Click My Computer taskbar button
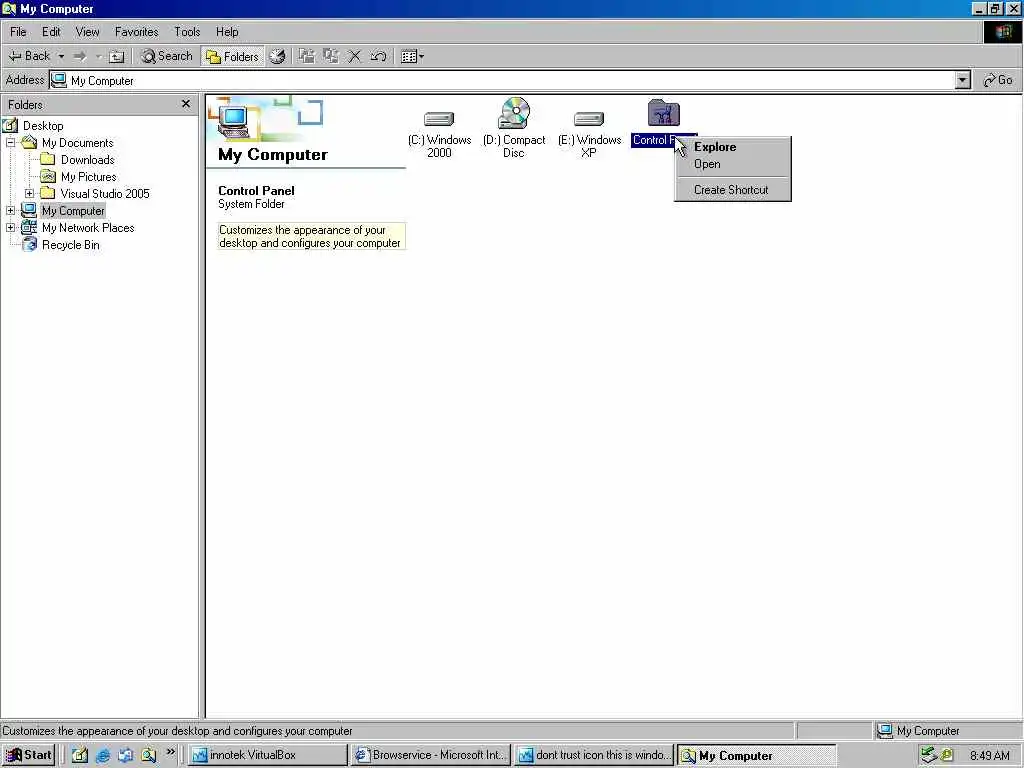This screenshot has height=768, width=1024. 756,756
